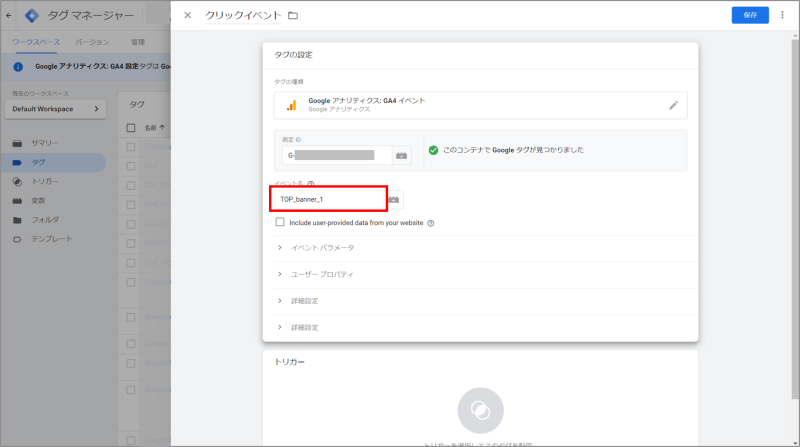Open variable picker beside event name field

[x=394, y=200]
